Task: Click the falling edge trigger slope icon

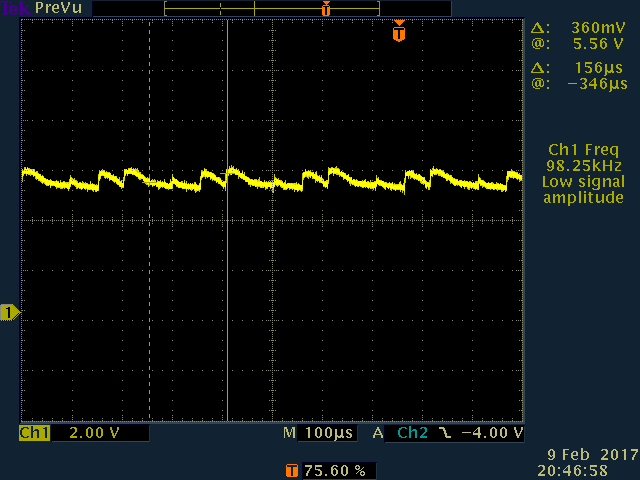Action: pyautogui.click(x=444, y=433)
